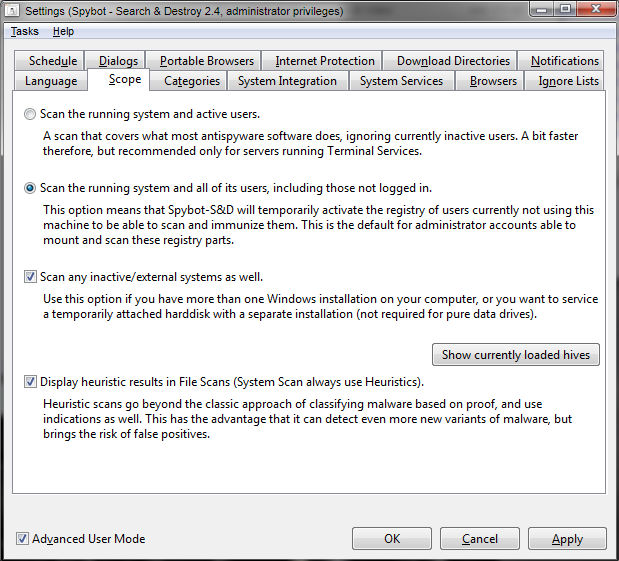Image resolution: width=619 pixels, height=561 pixels.
Task: Close the Settings window
Action: click(596, 9)
